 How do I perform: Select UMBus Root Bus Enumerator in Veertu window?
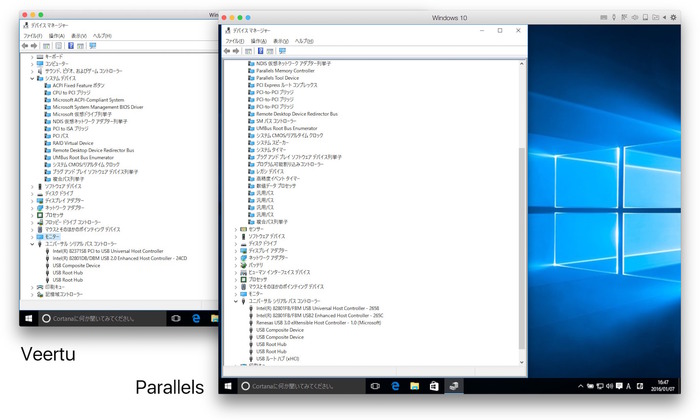pyautogui.click(x=83, y=158)
